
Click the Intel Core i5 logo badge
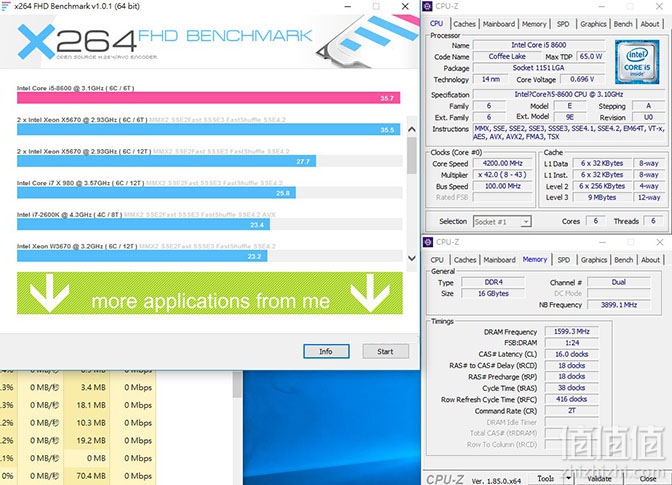637,63
